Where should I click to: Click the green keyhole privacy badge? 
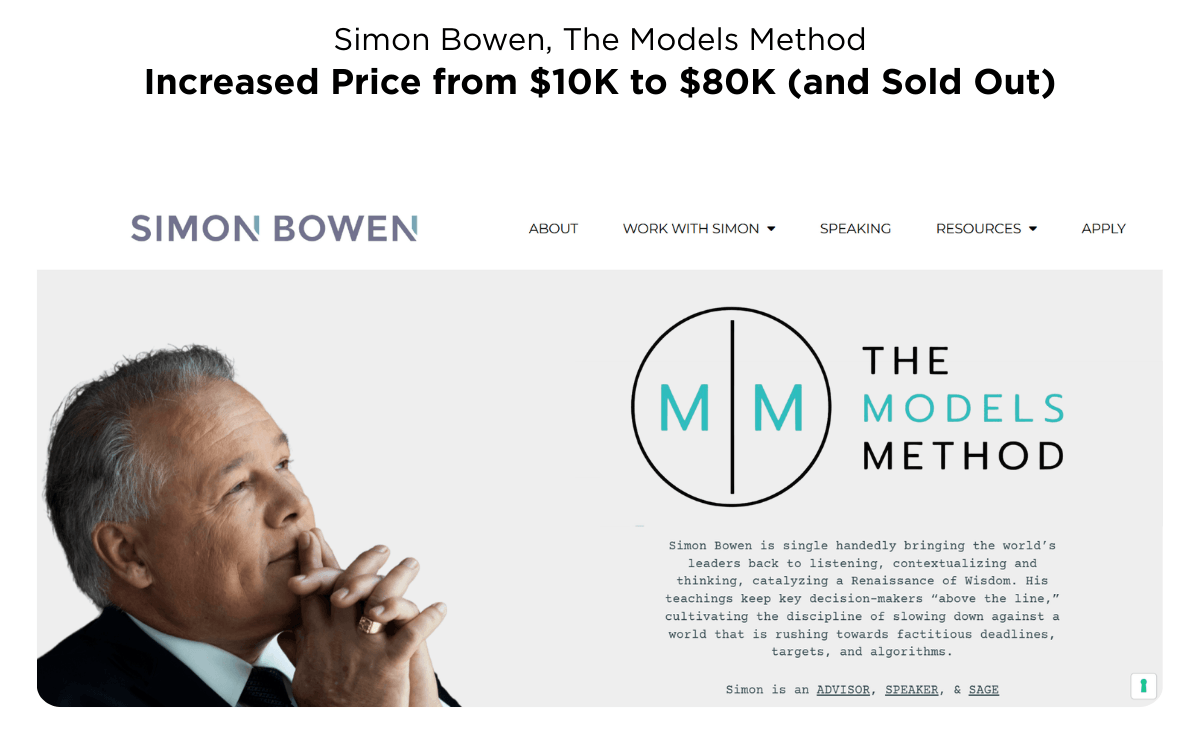coord(1143,686)
